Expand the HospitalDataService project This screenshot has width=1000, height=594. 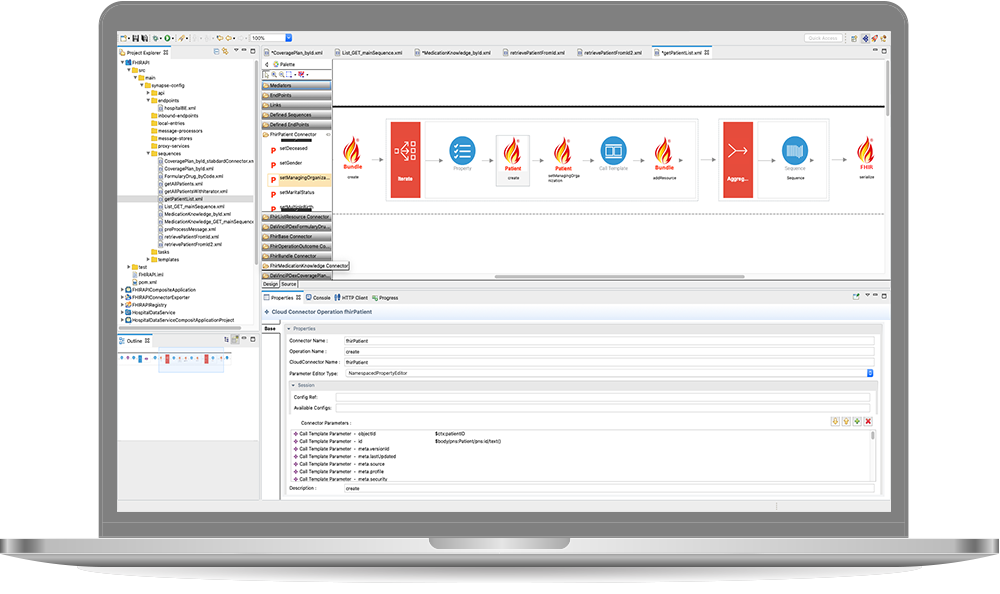(122, 313)
